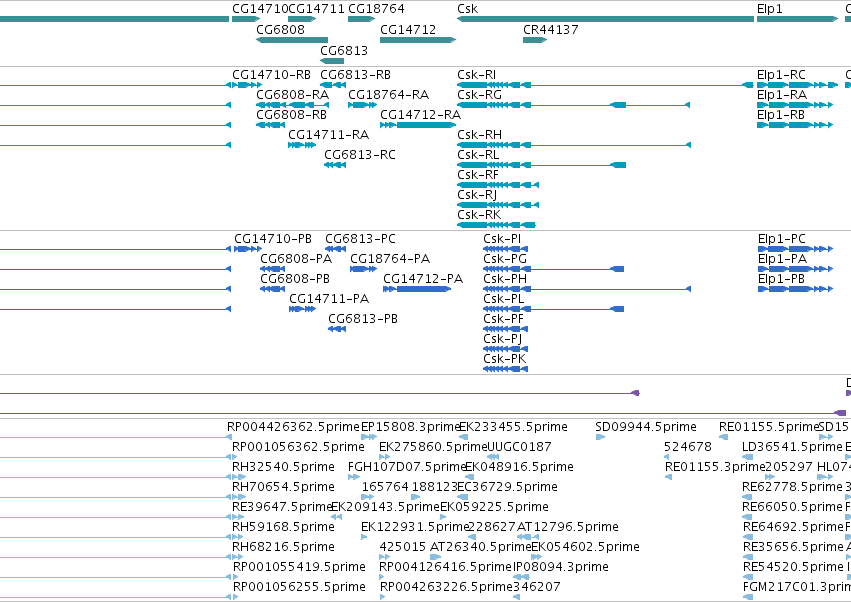Select transcript Csk-RK
Viewport: 851px width, 602px height.
pos(496,225)
